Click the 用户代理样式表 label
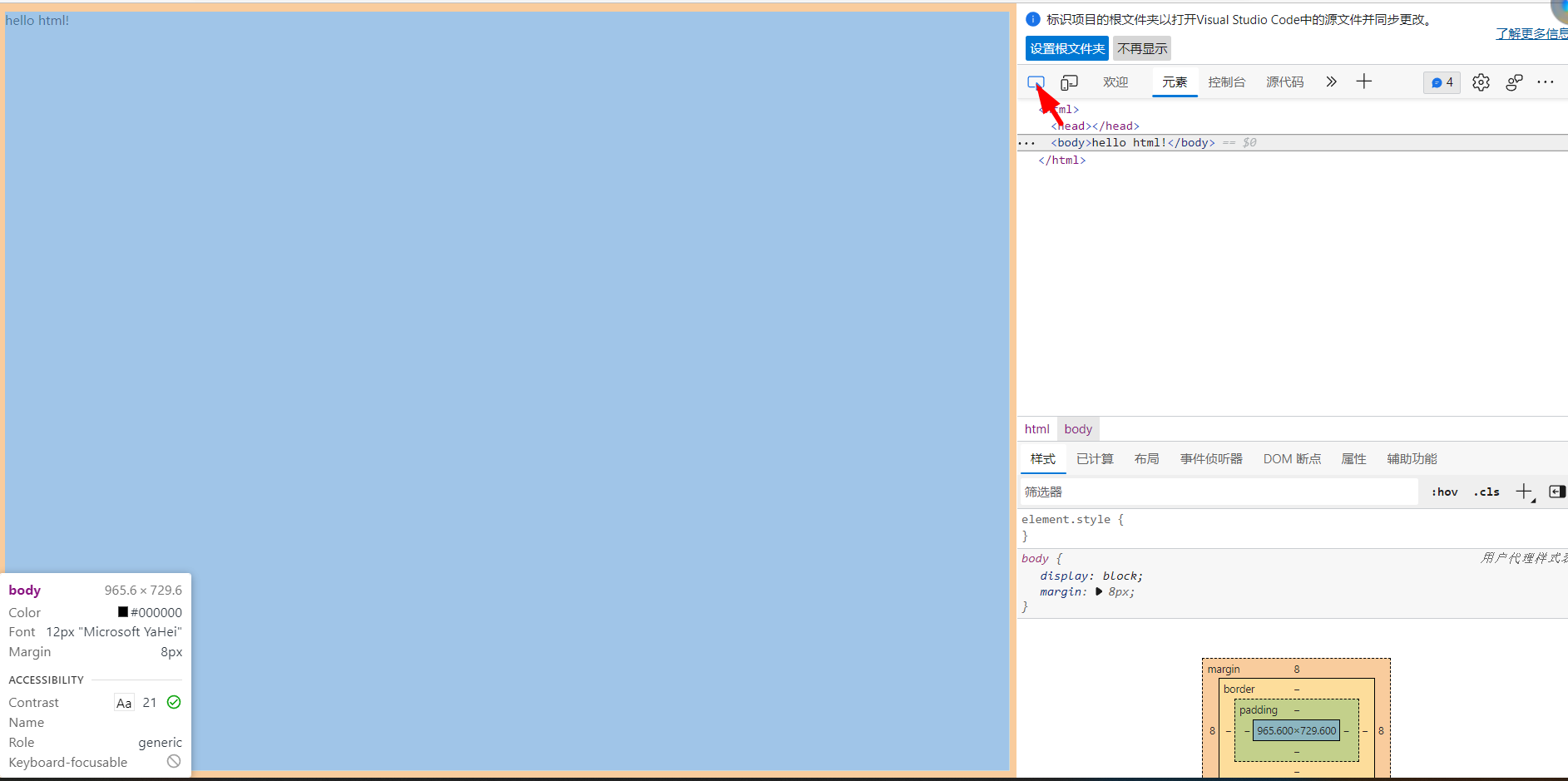 pyautogui.click(x=1523, y=558)
